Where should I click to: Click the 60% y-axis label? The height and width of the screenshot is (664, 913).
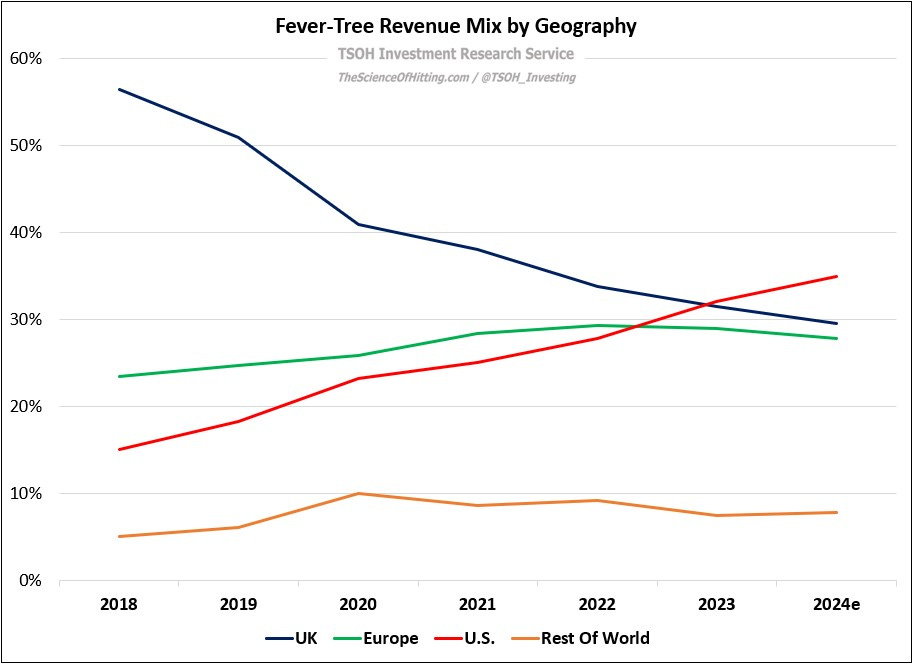(26, 58)
